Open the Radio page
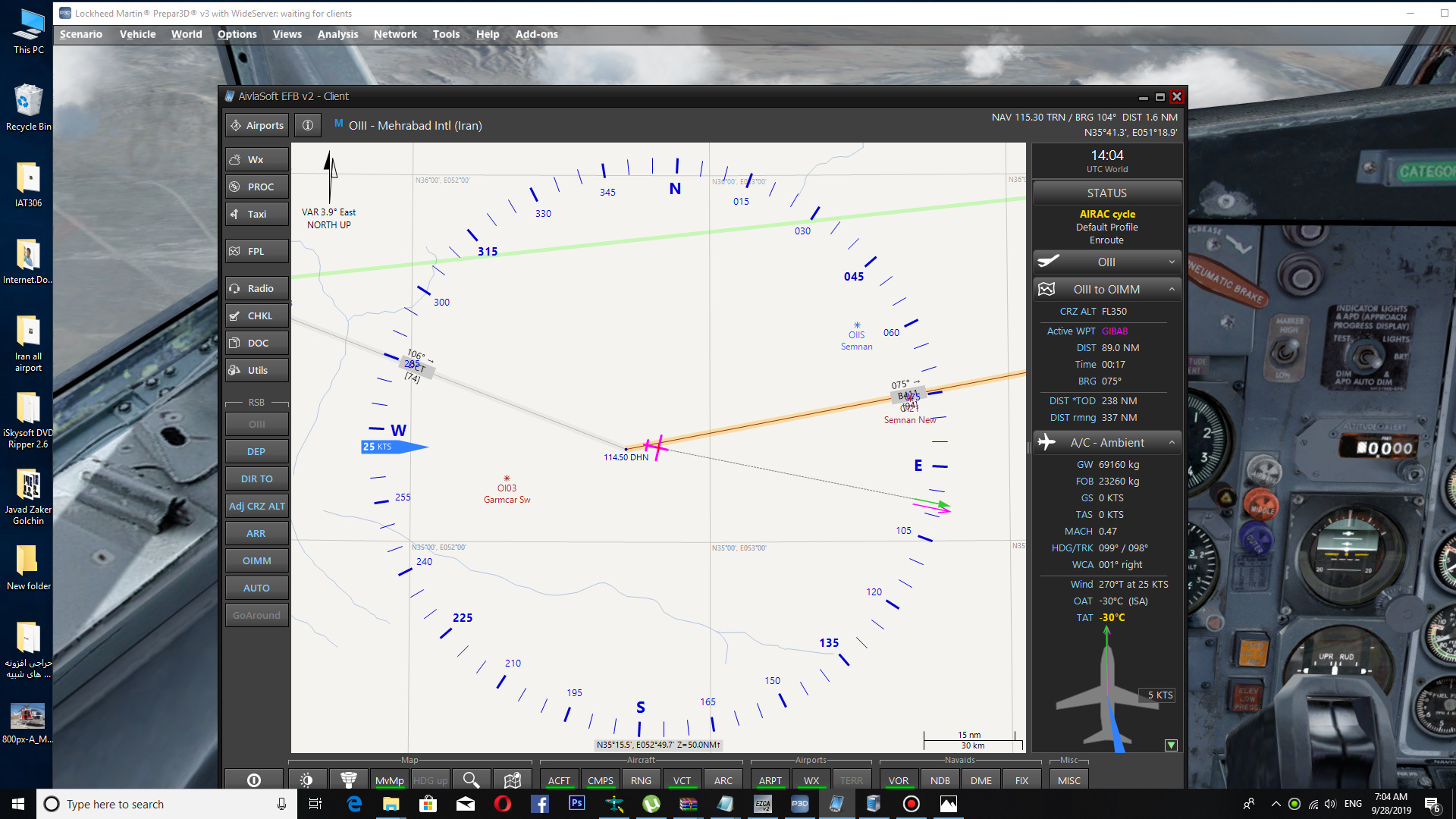The image size is (1456, 819). 257,288
